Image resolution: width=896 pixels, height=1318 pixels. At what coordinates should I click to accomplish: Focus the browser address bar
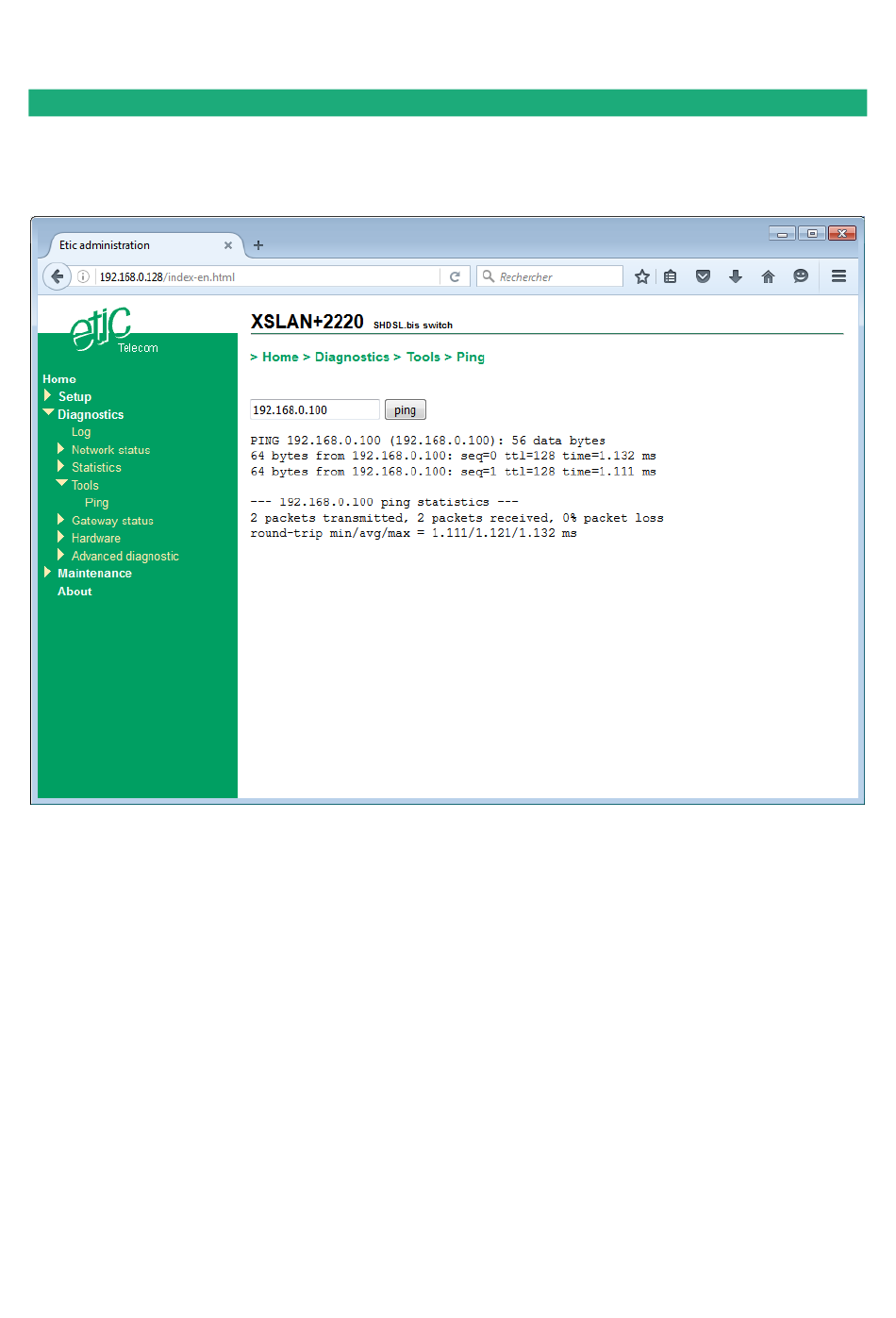(x=267, y=276)
